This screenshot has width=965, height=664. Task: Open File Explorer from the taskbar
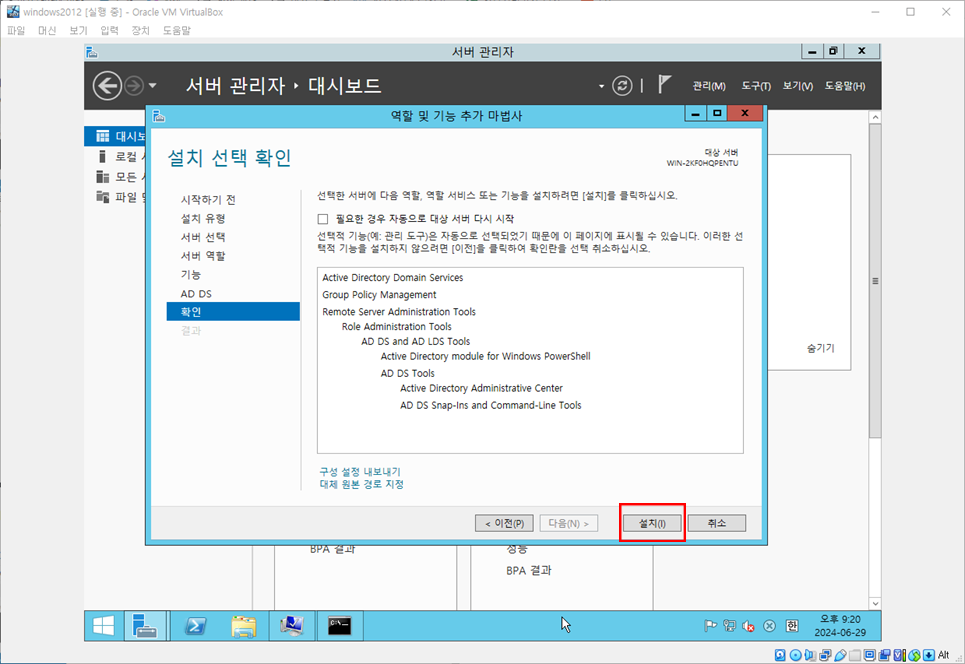(244, 626)
